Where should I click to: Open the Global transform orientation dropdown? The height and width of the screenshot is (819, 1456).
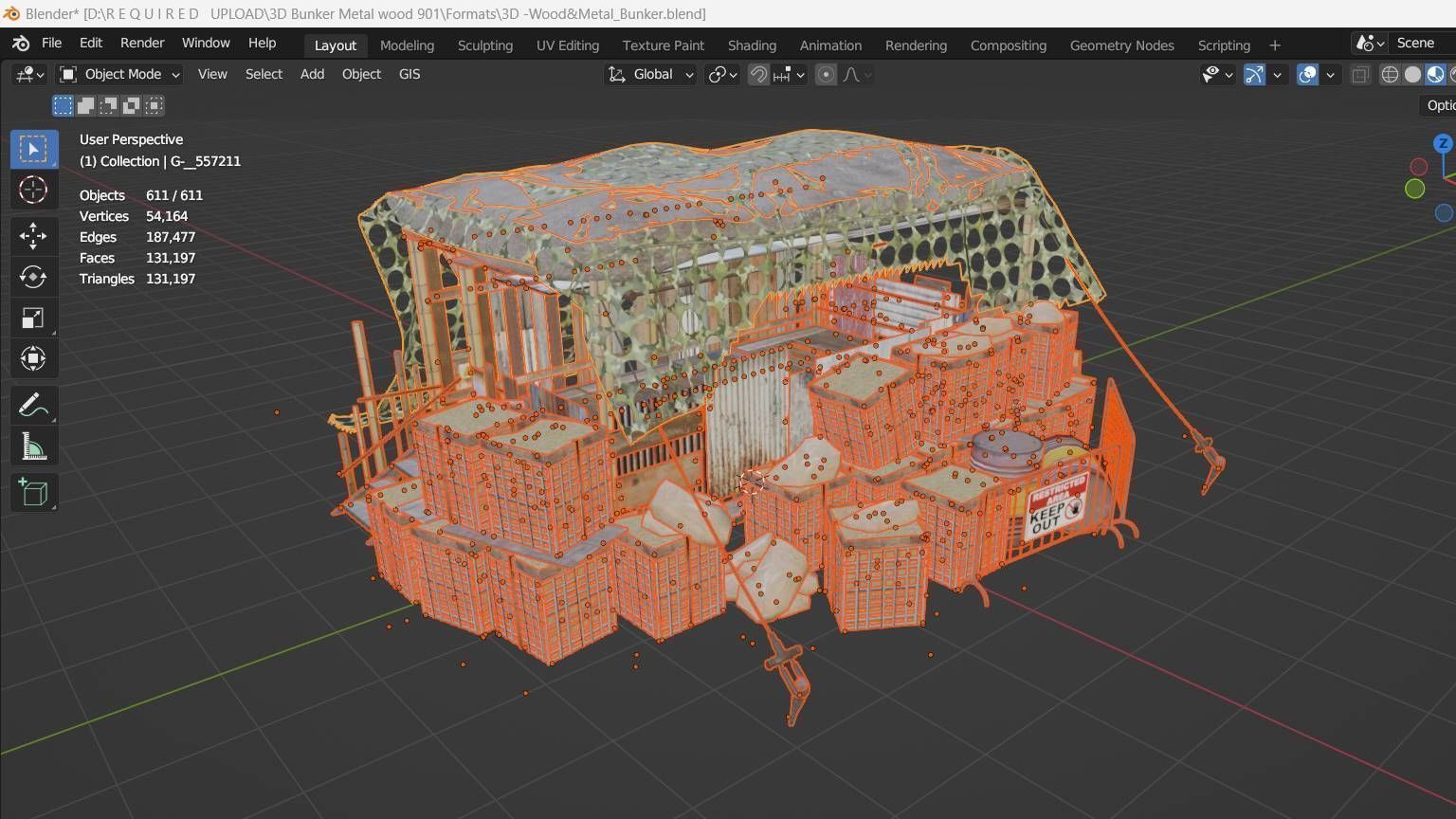[650, 74]
